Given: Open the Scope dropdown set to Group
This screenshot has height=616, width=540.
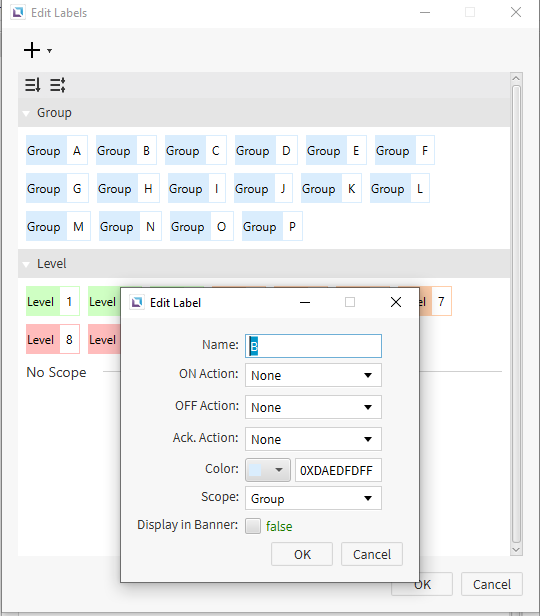Looking at the screenshot, I should point(313,498).
